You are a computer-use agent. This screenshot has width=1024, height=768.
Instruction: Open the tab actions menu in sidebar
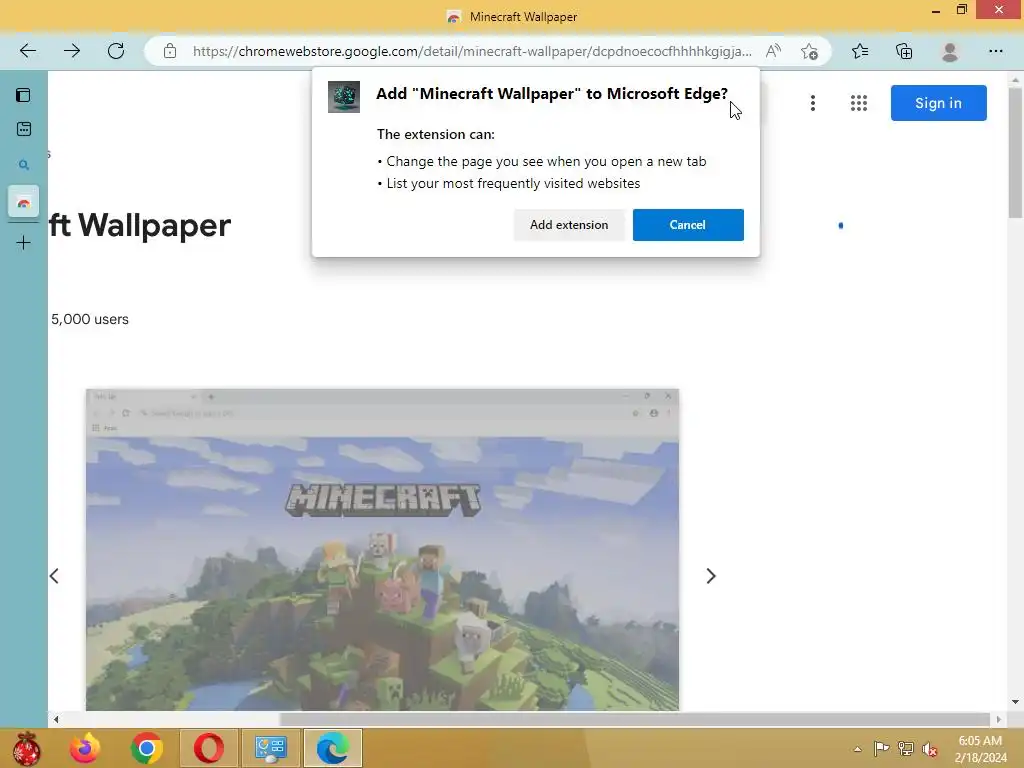click(x=24, y=95)
